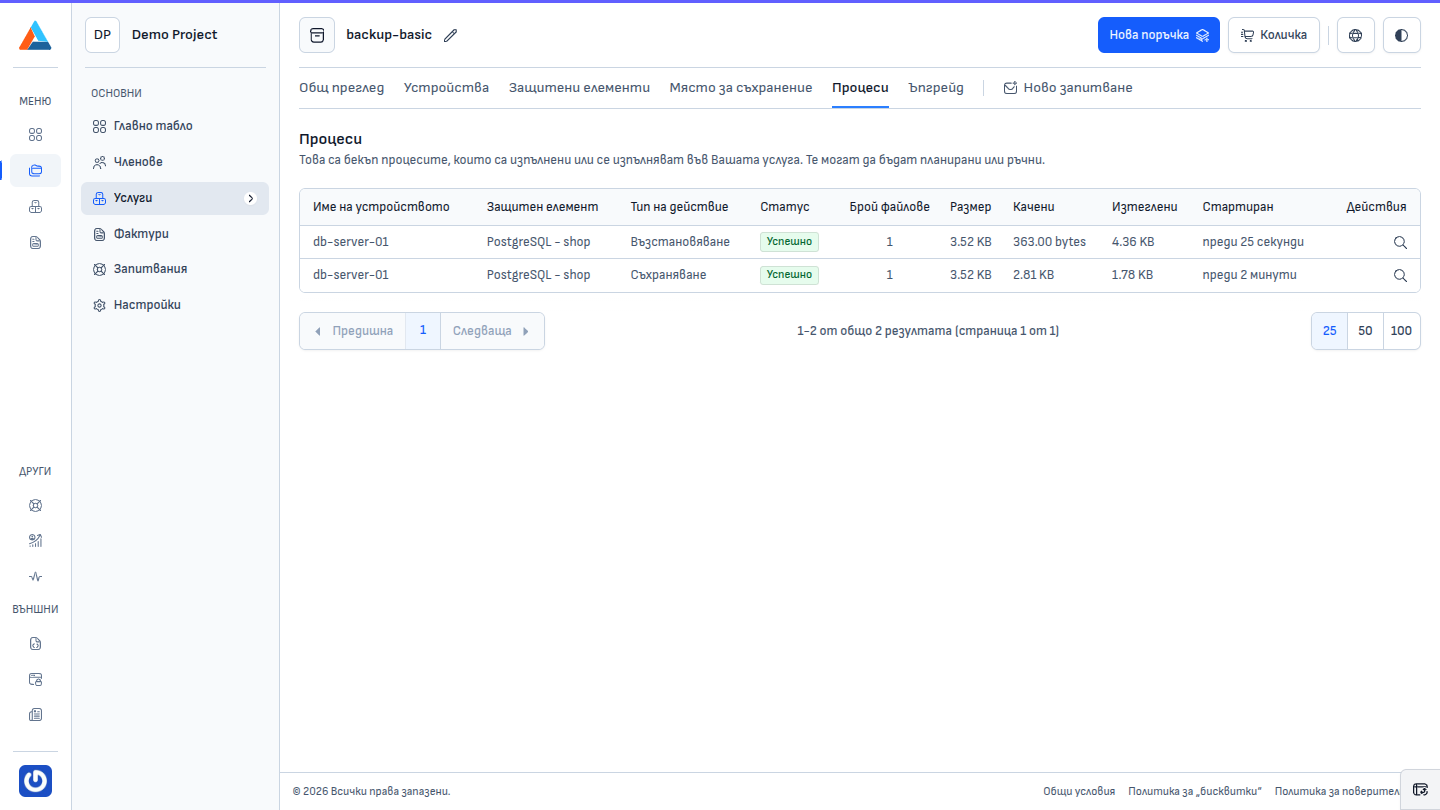
Task: Set page size to 100
Action: coord(1402,331)
